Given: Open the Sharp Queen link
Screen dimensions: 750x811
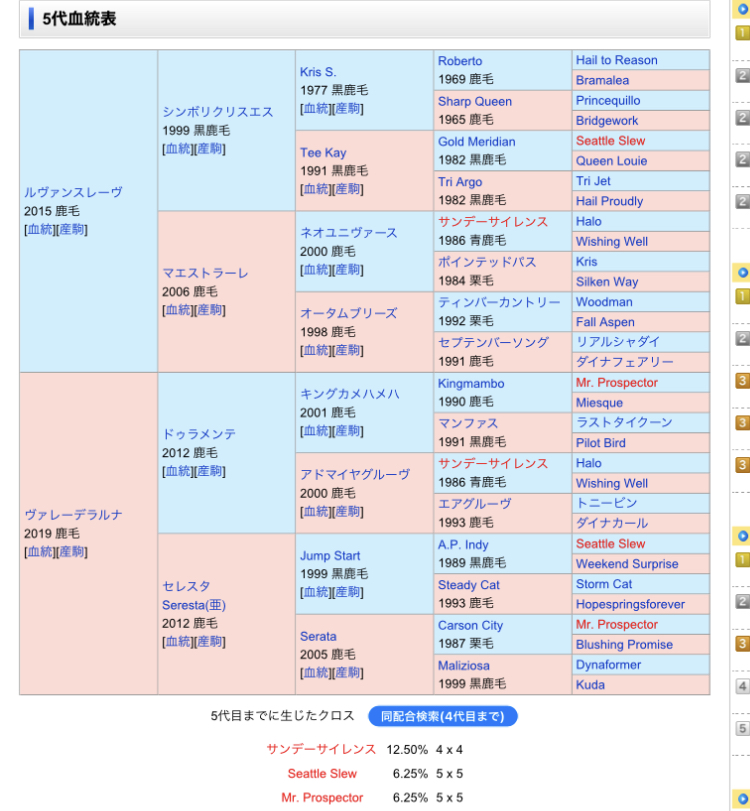Looking at the screenshot, I should pyautogui.click(x=475, y=101).
